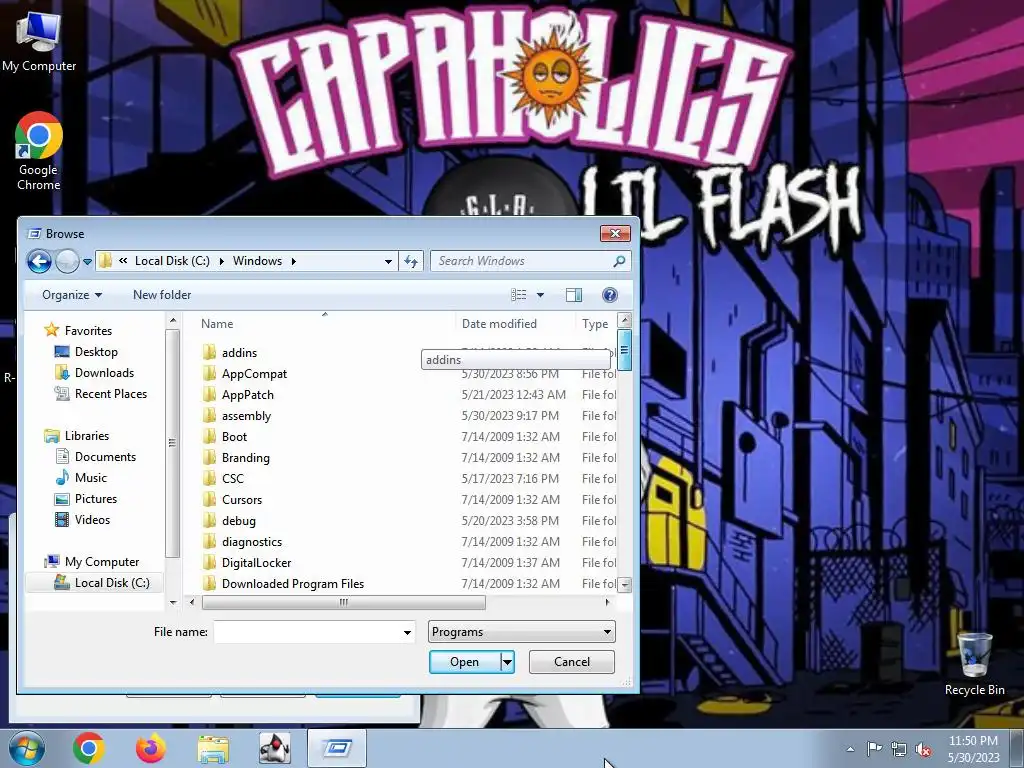The width and height of the screenshot is (1024, 768).
Task: Select the My Computer desktop icon
Action: [39, 40]
